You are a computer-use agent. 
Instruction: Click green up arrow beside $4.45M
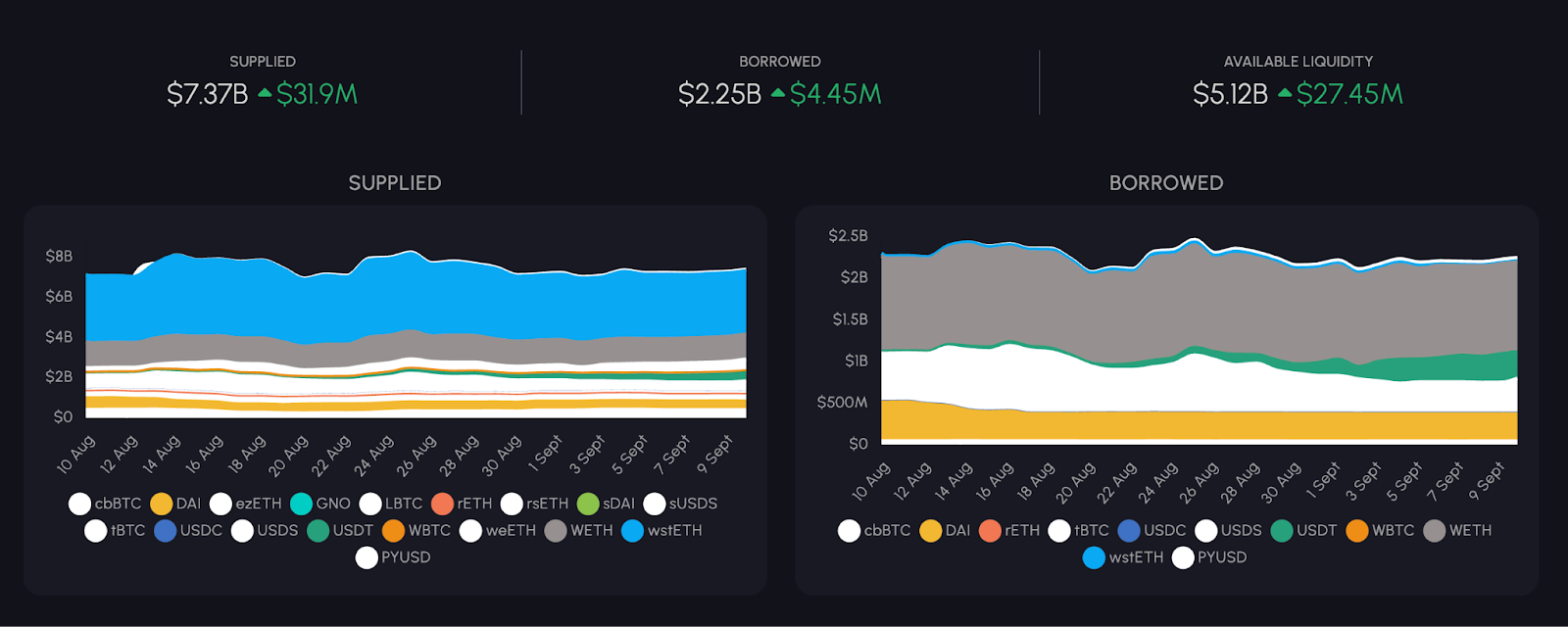pos(778,93)
